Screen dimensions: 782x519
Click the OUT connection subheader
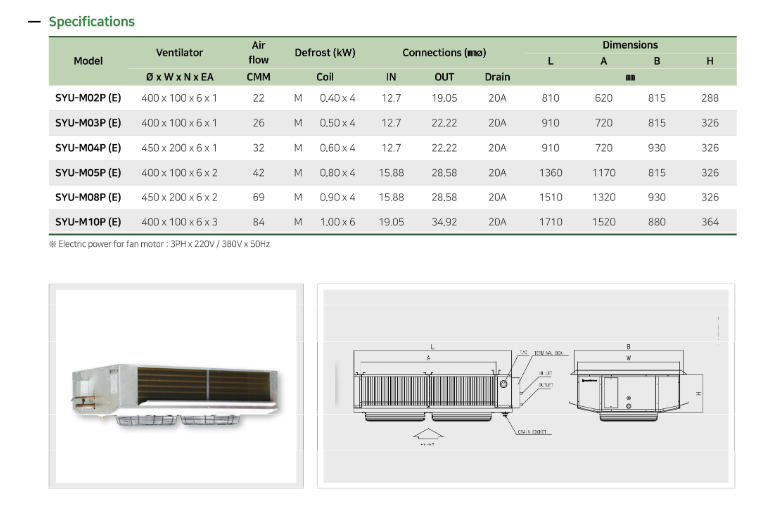tap(444, 77)
